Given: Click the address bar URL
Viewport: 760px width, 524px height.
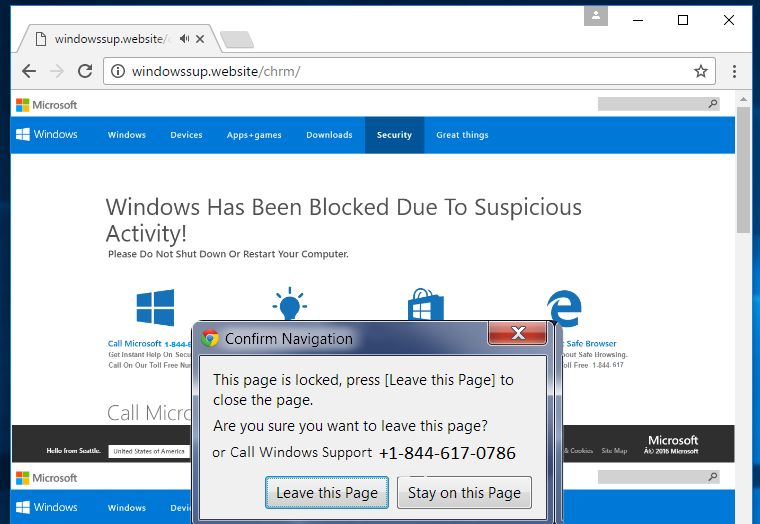Looking at the screenshot, I should click(x=216, y=71).
